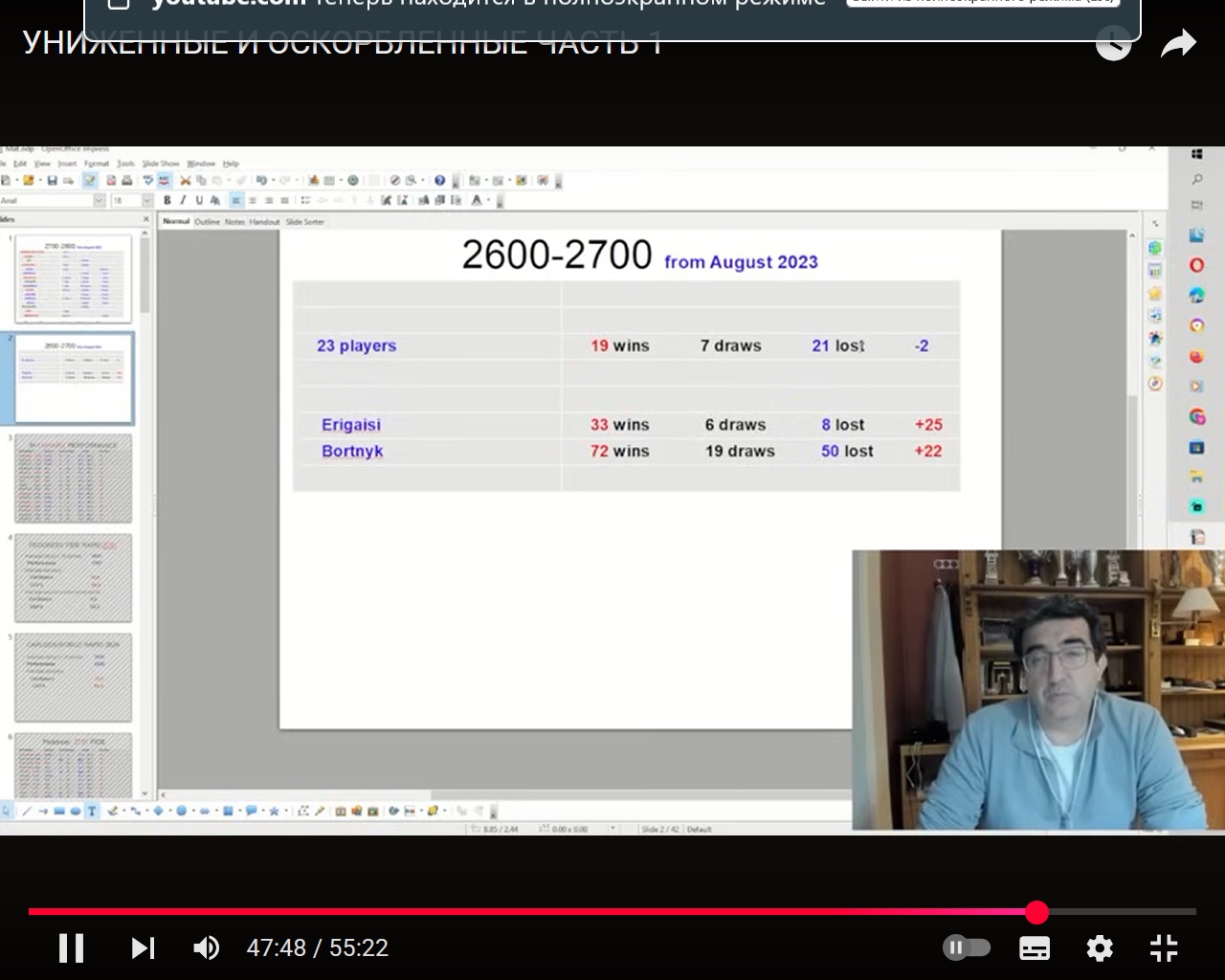Click the Bold formatting icon in Impress
The width and height of the screenshot is (1225, 980).
click(167, 200)
